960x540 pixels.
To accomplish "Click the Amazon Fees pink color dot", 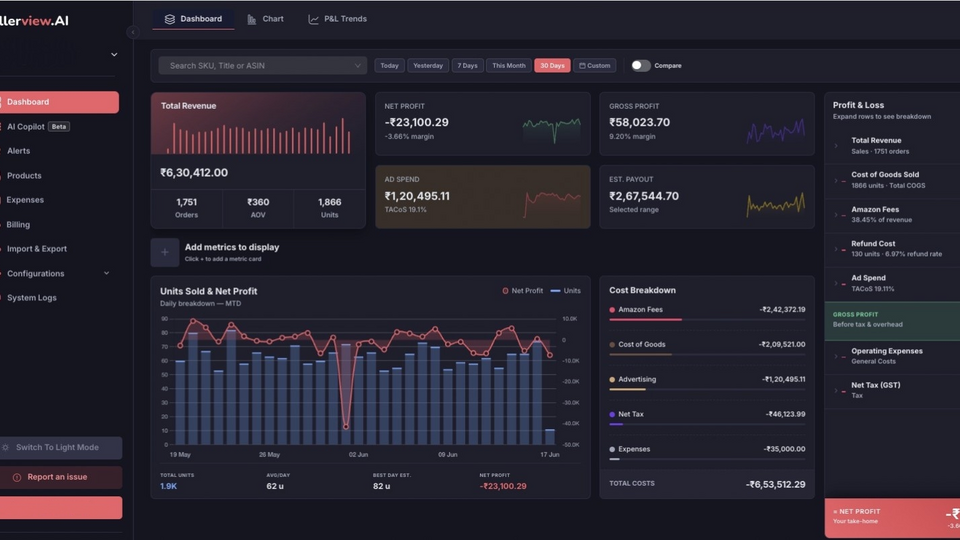I will coord(612,310).
